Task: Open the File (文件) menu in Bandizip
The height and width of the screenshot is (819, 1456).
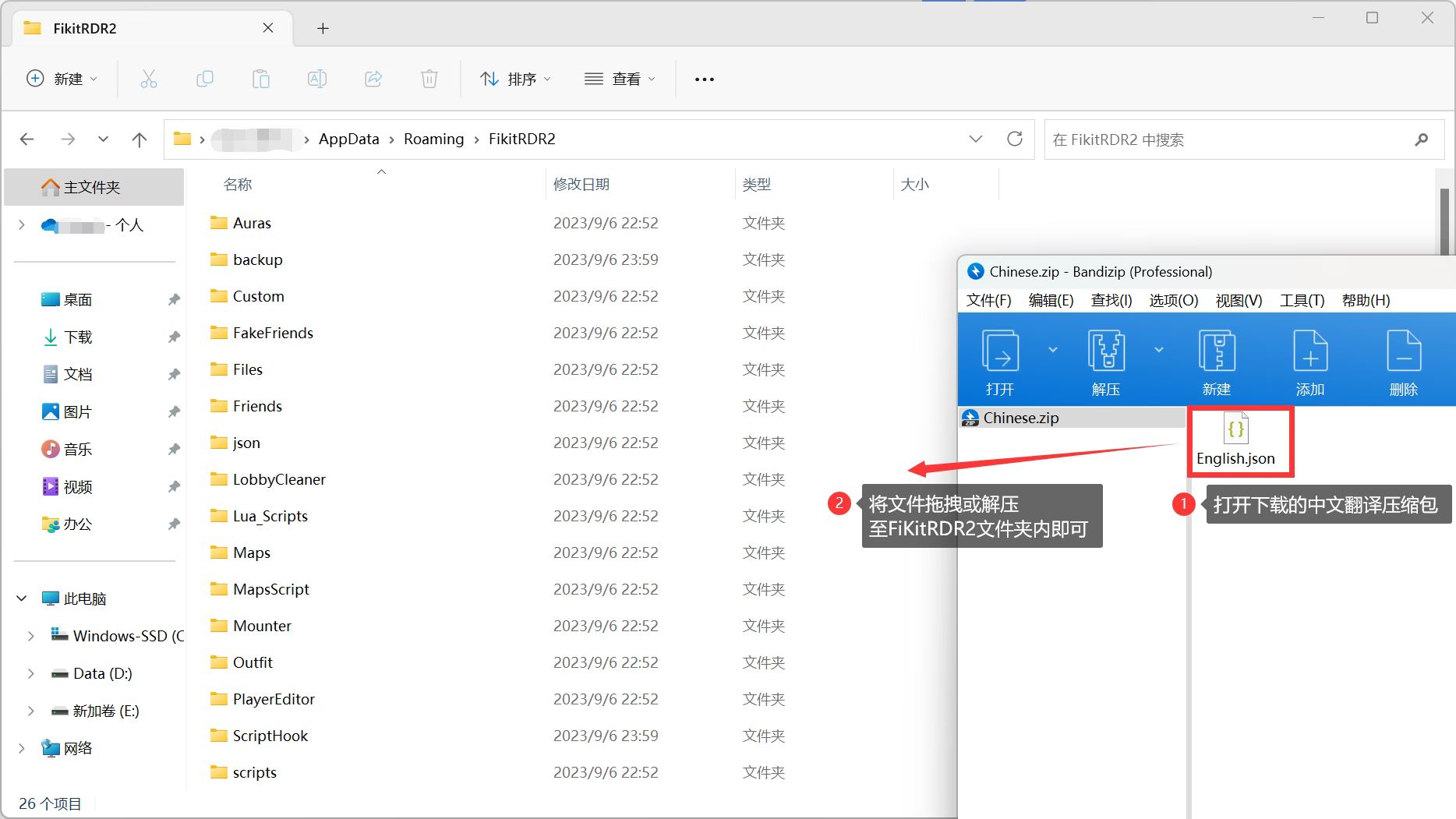Action: pyautogui.click(x=988, y=300)
